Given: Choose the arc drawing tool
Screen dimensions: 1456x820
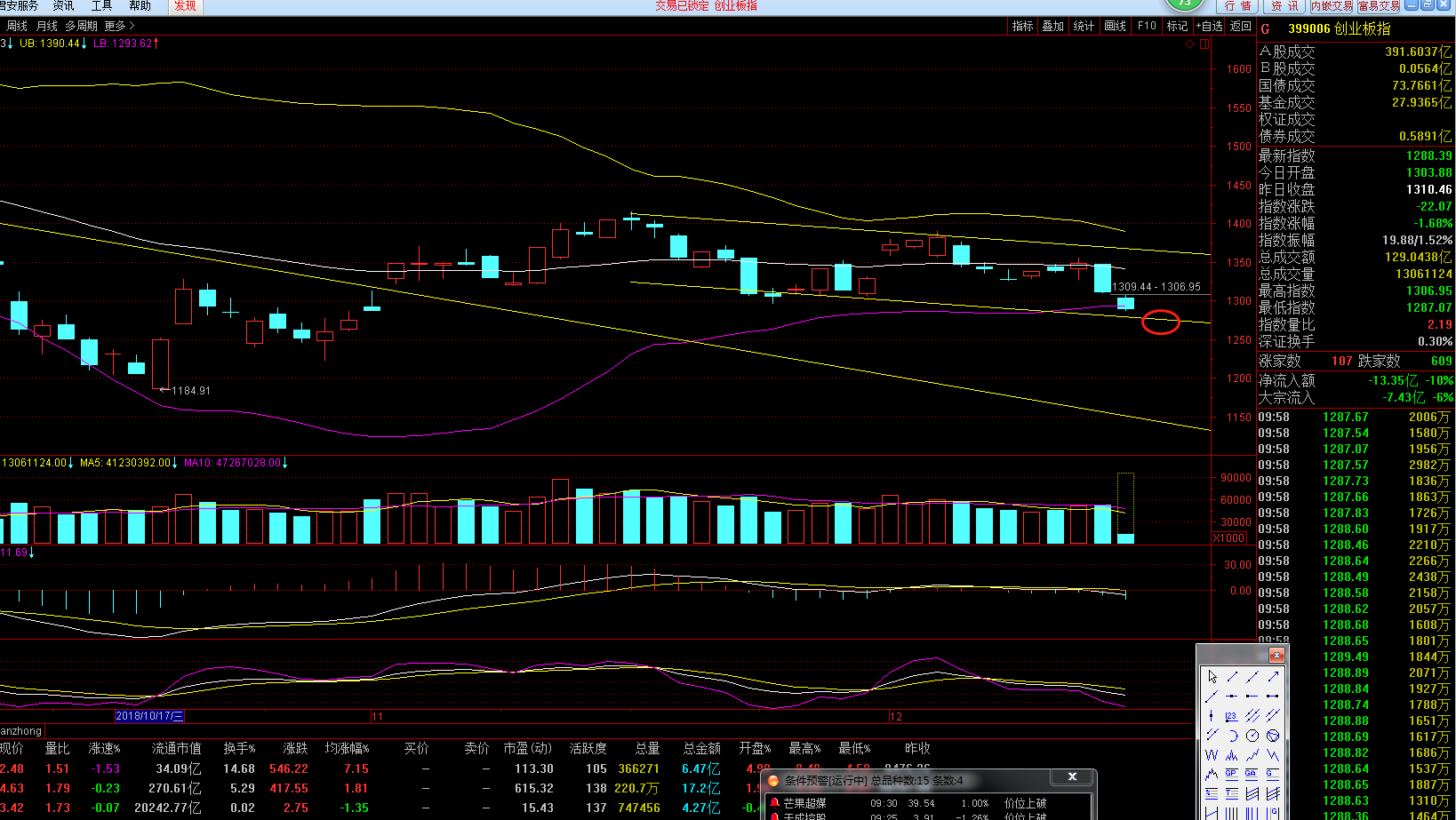Looking at the screenshot, I should click(x=1232, y=736).
